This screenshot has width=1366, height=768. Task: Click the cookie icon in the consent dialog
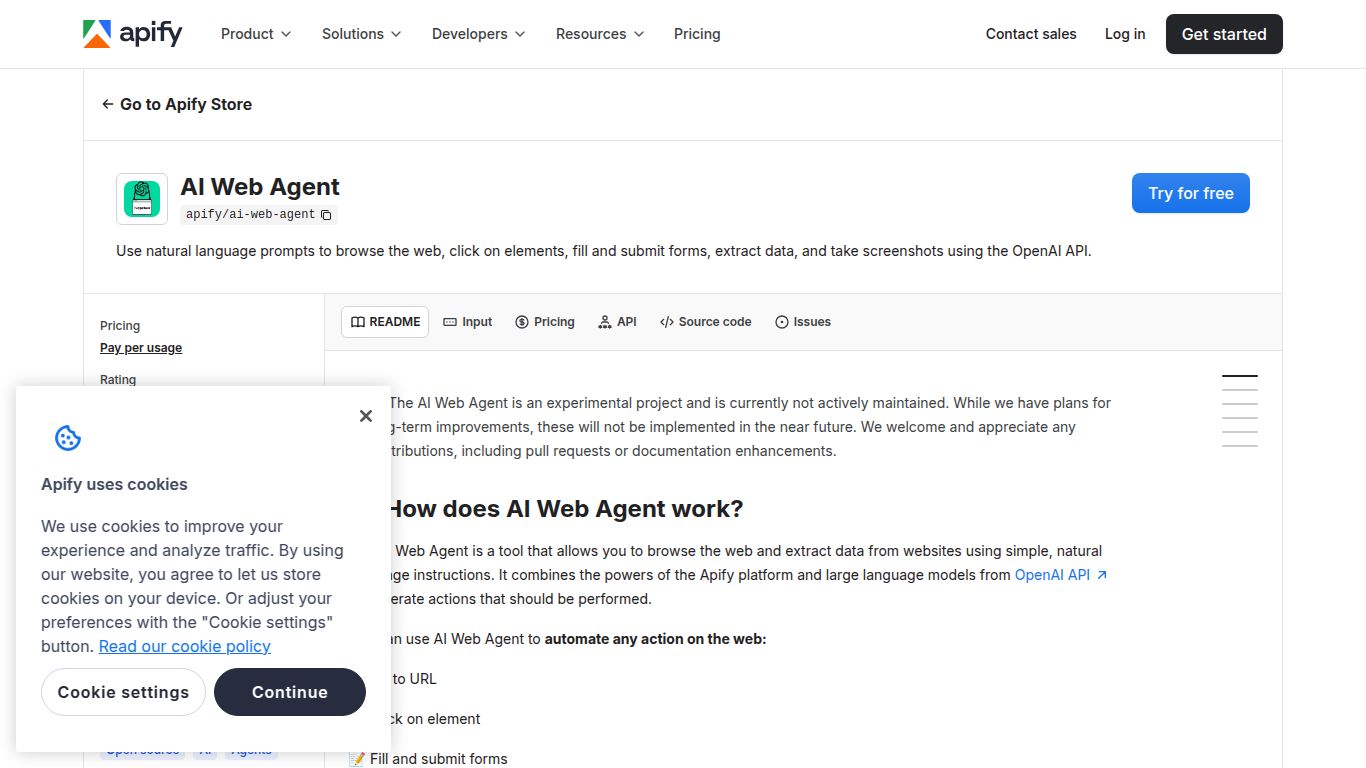(x=67, y=438)
